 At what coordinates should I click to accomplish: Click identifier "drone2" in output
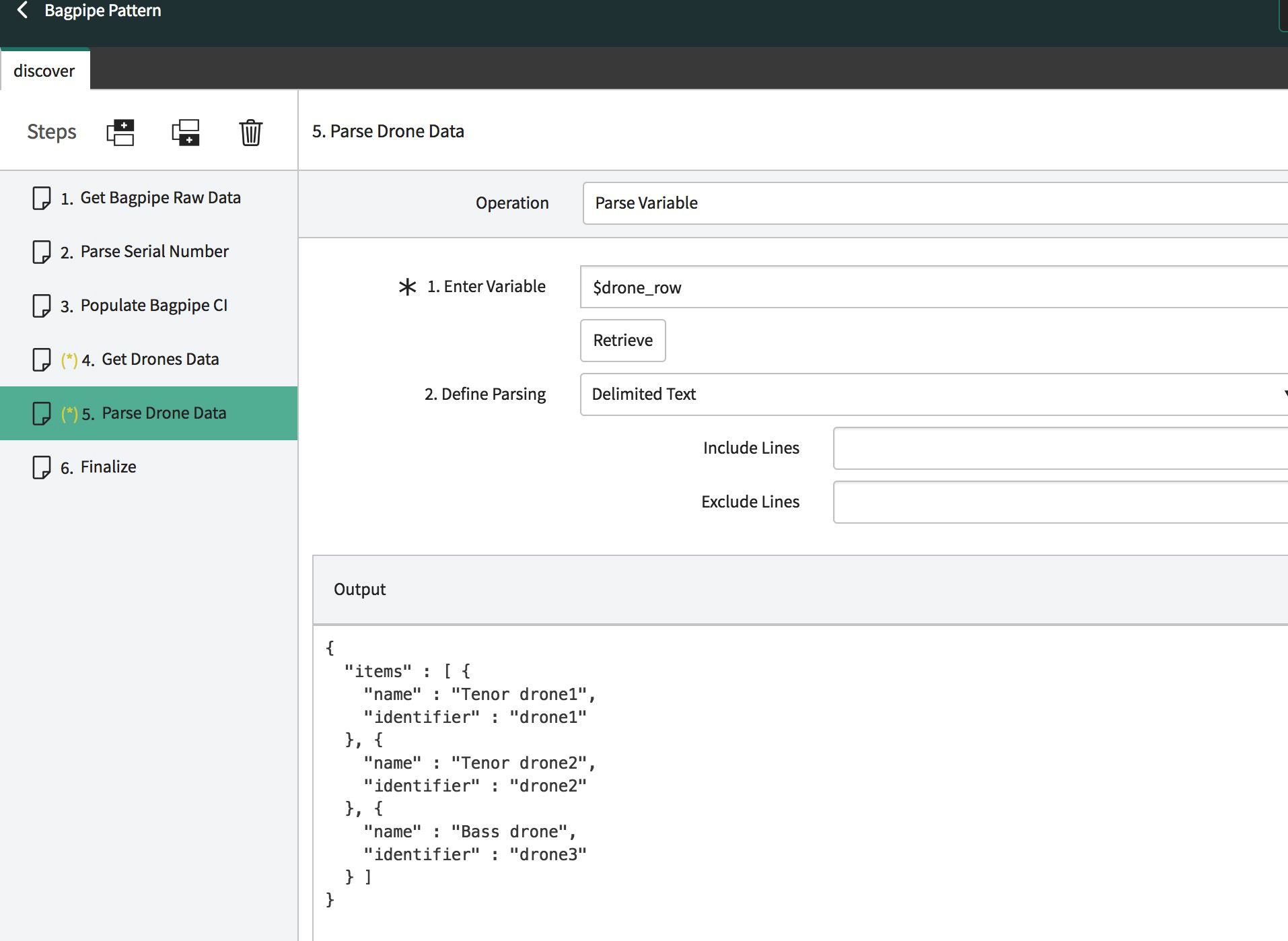[548, 786]
